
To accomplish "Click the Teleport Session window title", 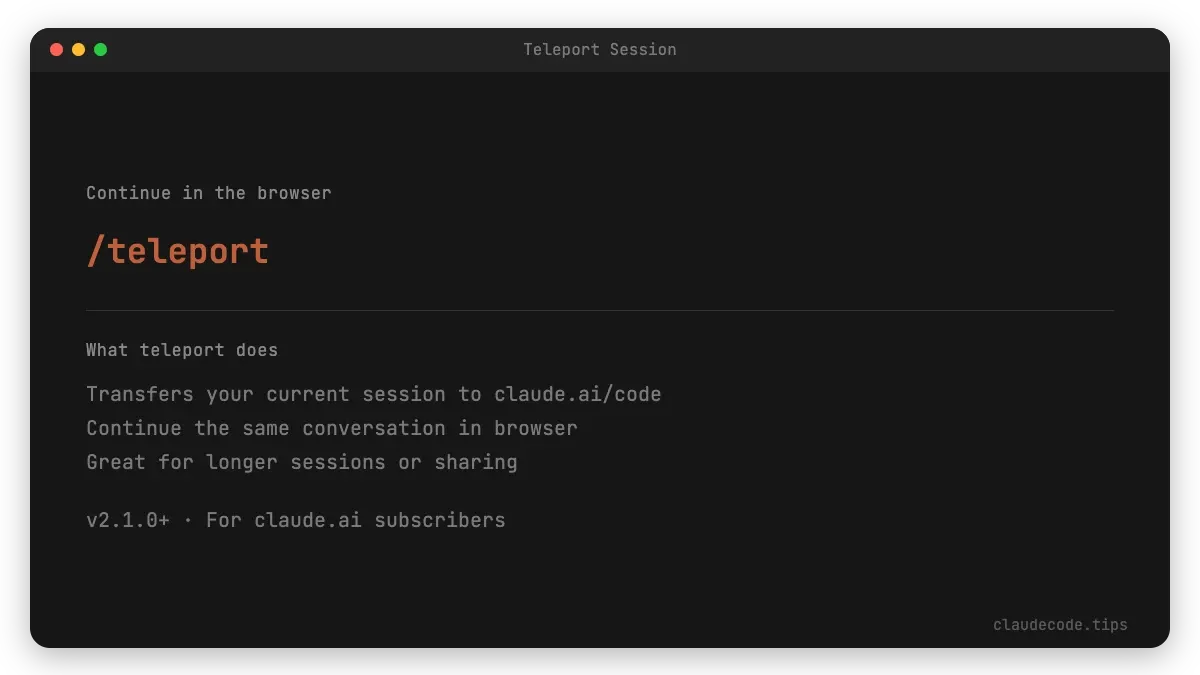I will pos(599,49).
